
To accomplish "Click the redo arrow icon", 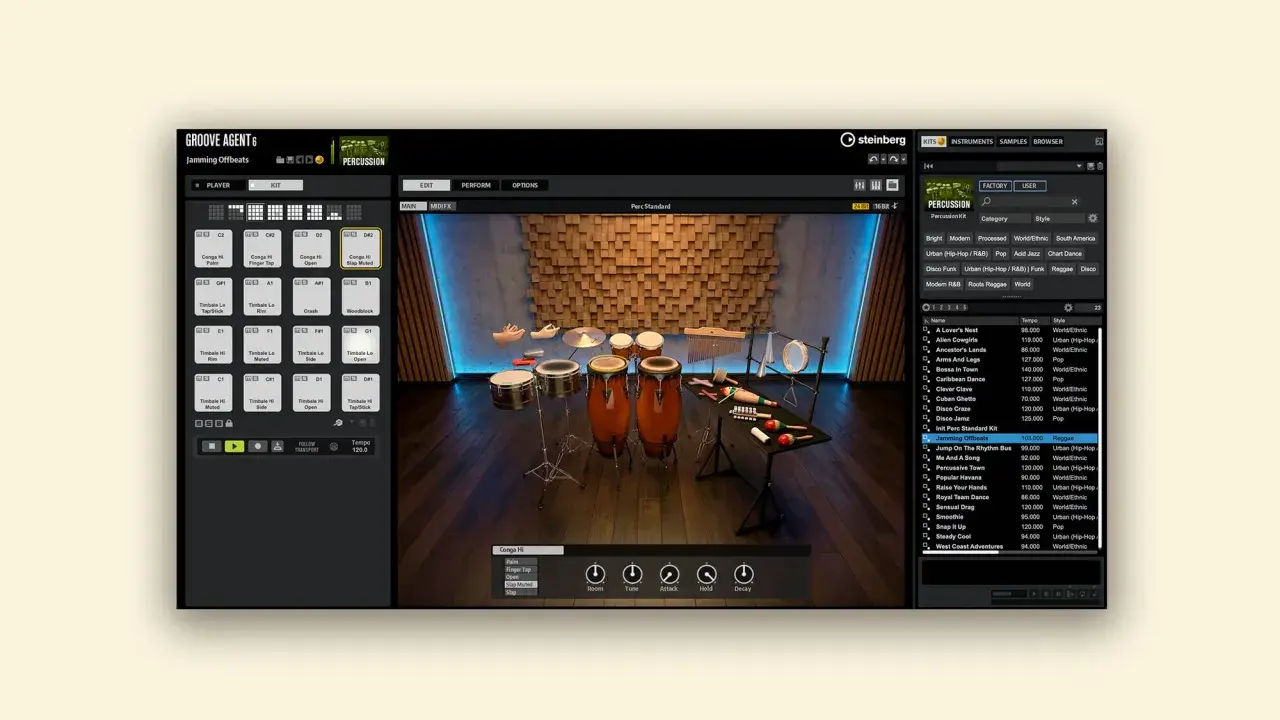I will point(893,159).
